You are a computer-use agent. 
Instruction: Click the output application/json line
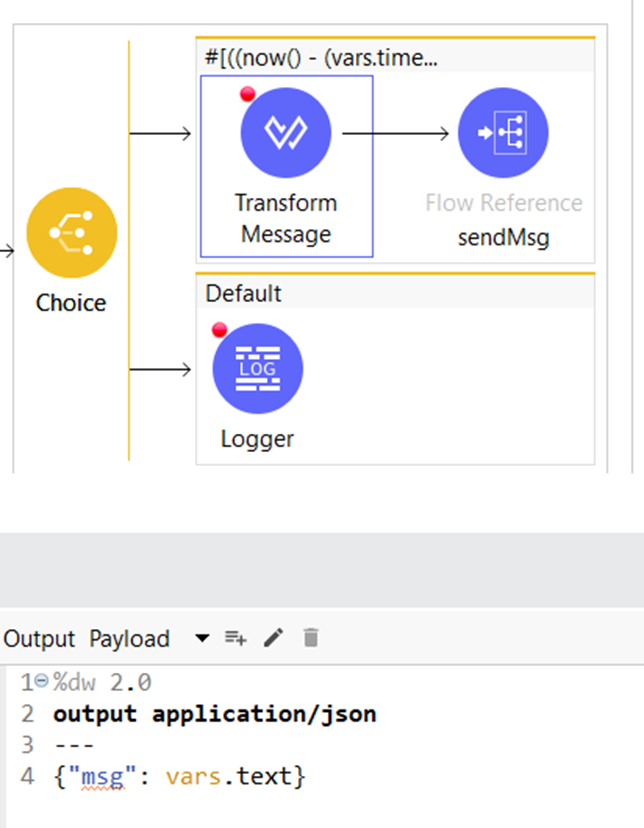point(214,714)
